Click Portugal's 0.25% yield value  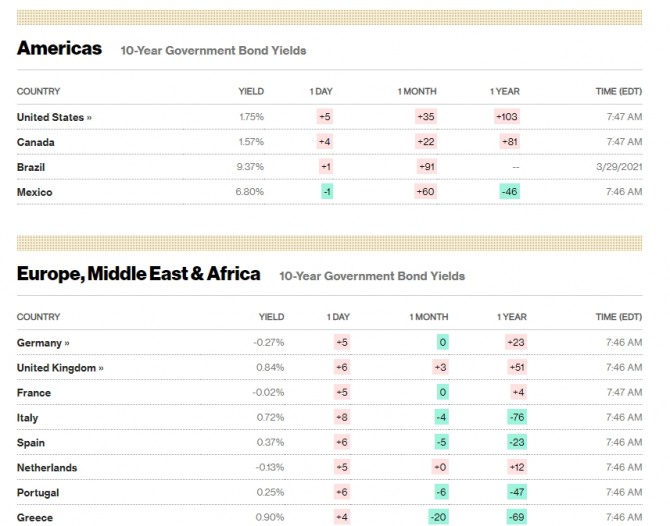coord(271,492)
